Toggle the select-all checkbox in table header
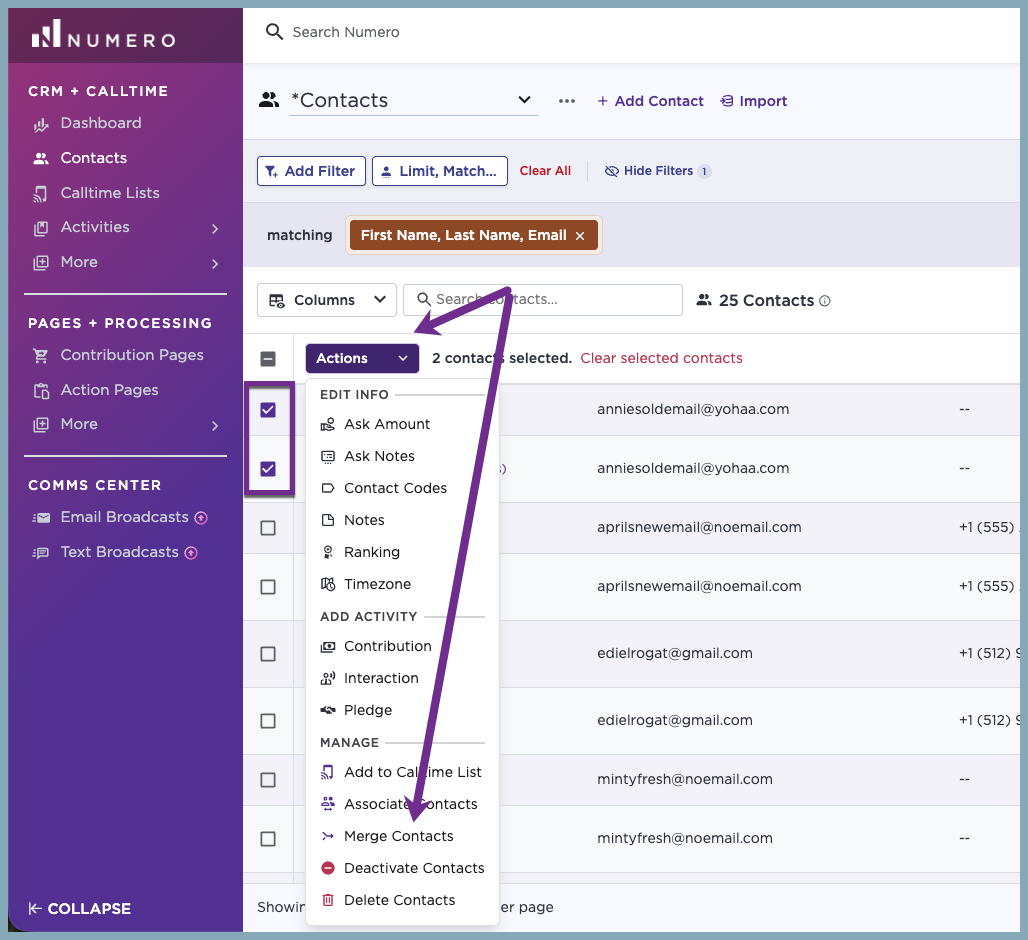The image size is (1028, 940). pos(268,359)
